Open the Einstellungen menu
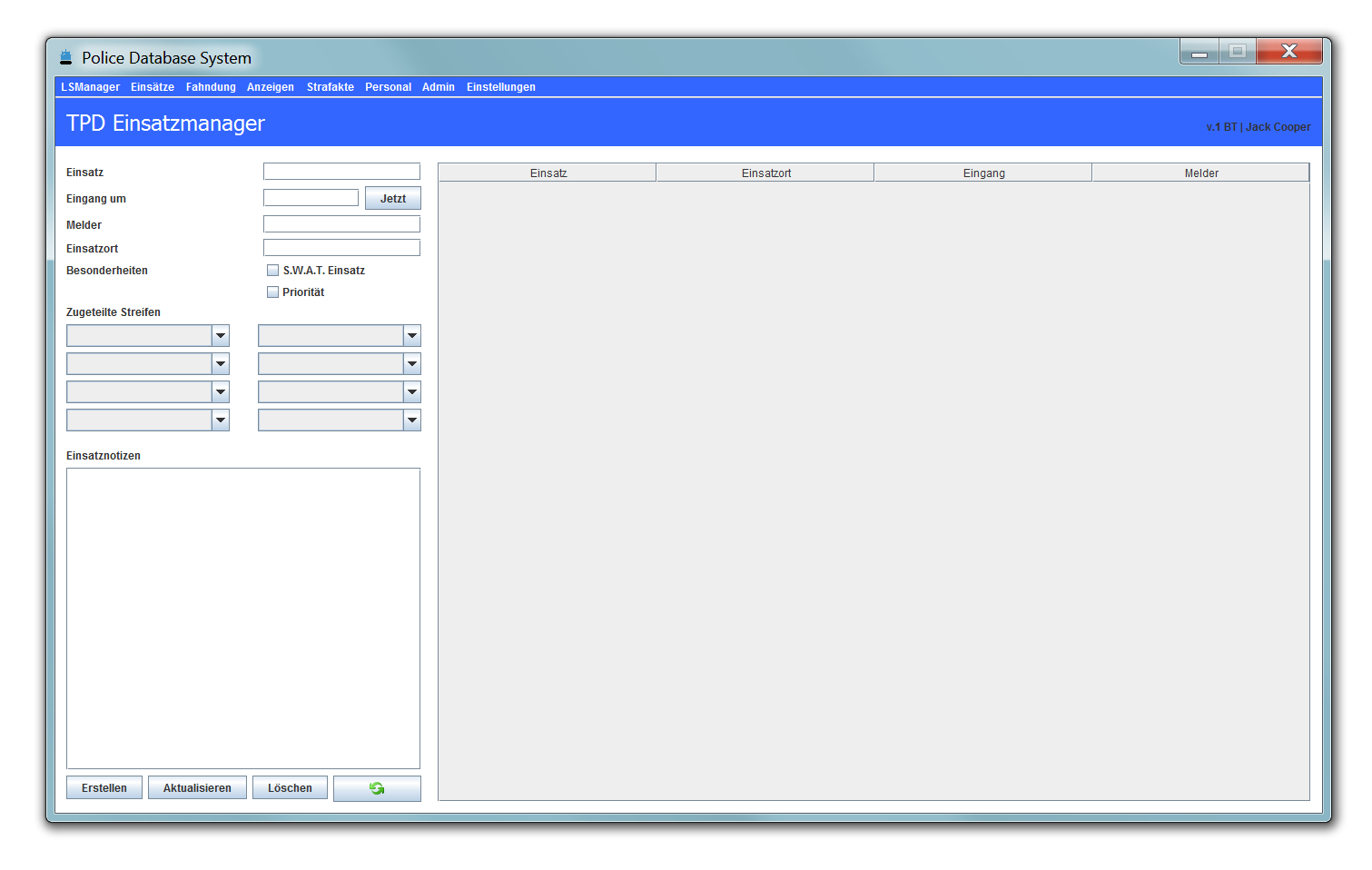1372x870 pixels. 501,87
